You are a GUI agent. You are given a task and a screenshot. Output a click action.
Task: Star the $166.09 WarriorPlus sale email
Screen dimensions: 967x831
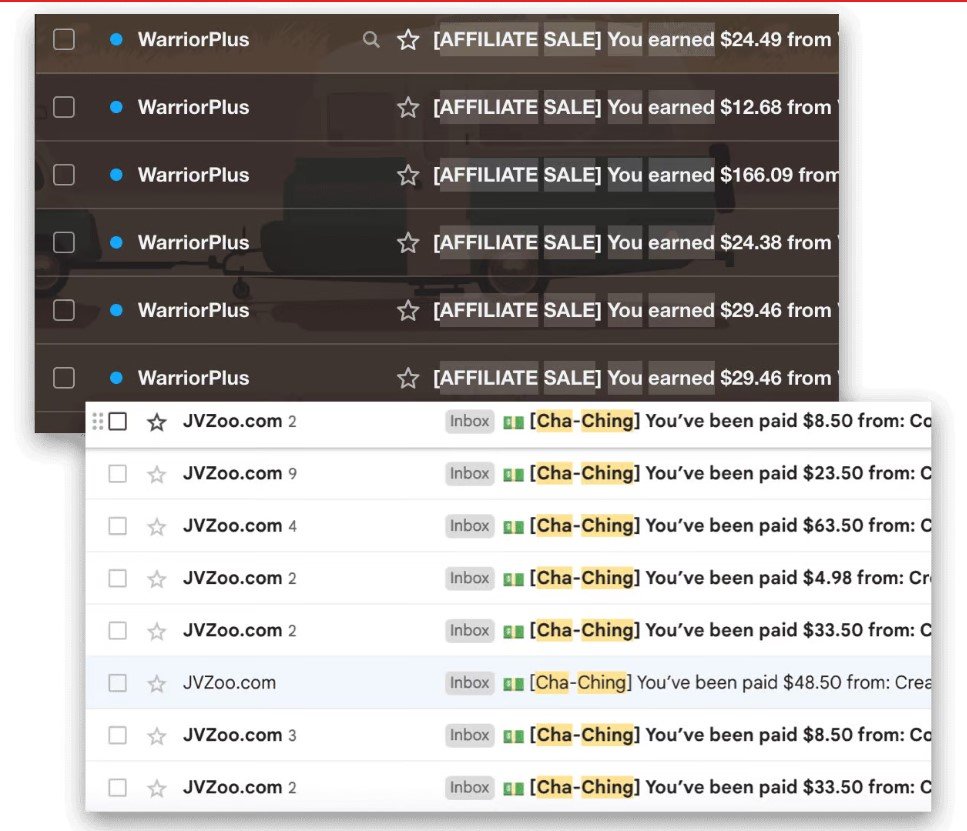tap(407, 174)
